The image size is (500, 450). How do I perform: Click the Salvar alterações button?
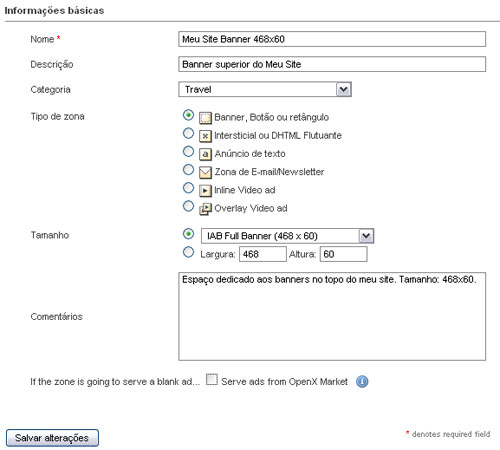pyautogui.click(x=52, y=438)
